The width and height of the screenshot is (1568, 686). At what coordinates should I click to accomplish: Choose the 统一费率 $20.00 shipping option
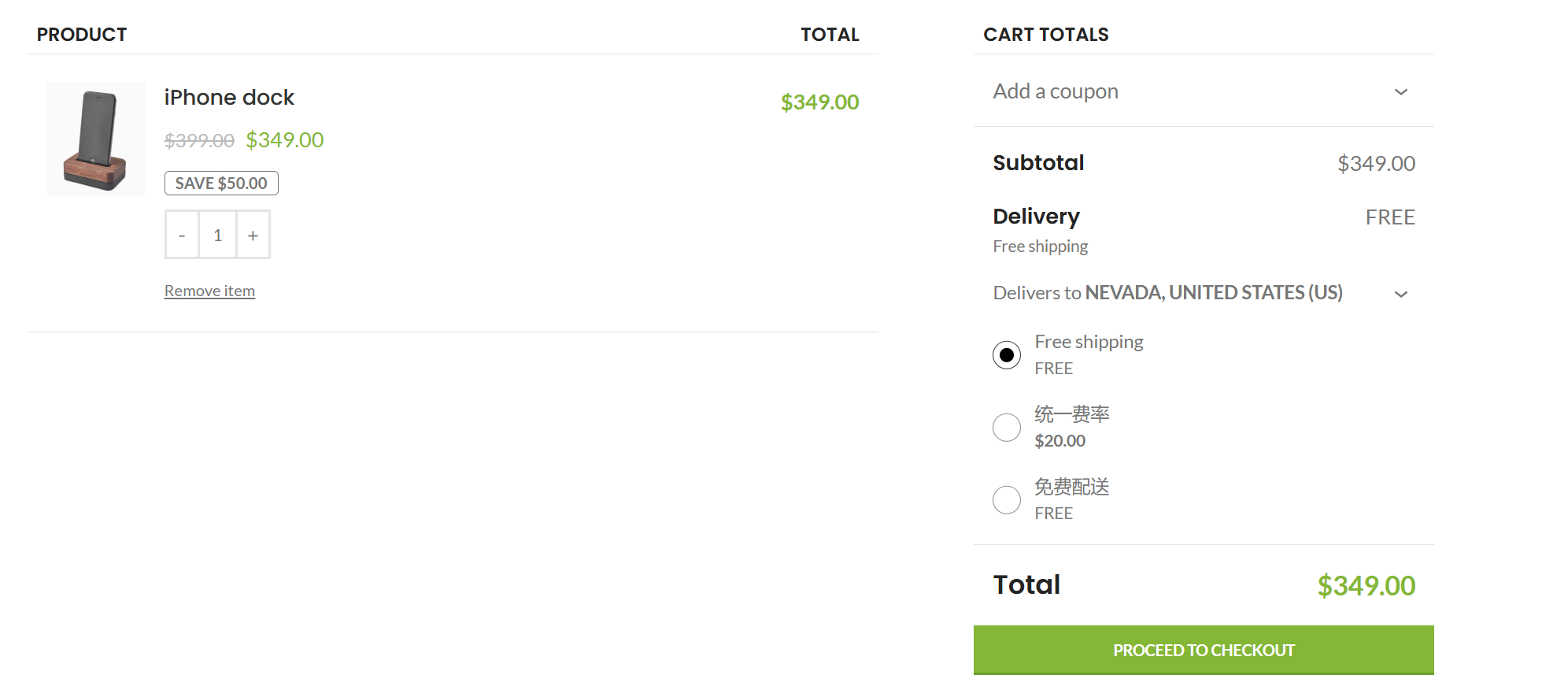1006,426
